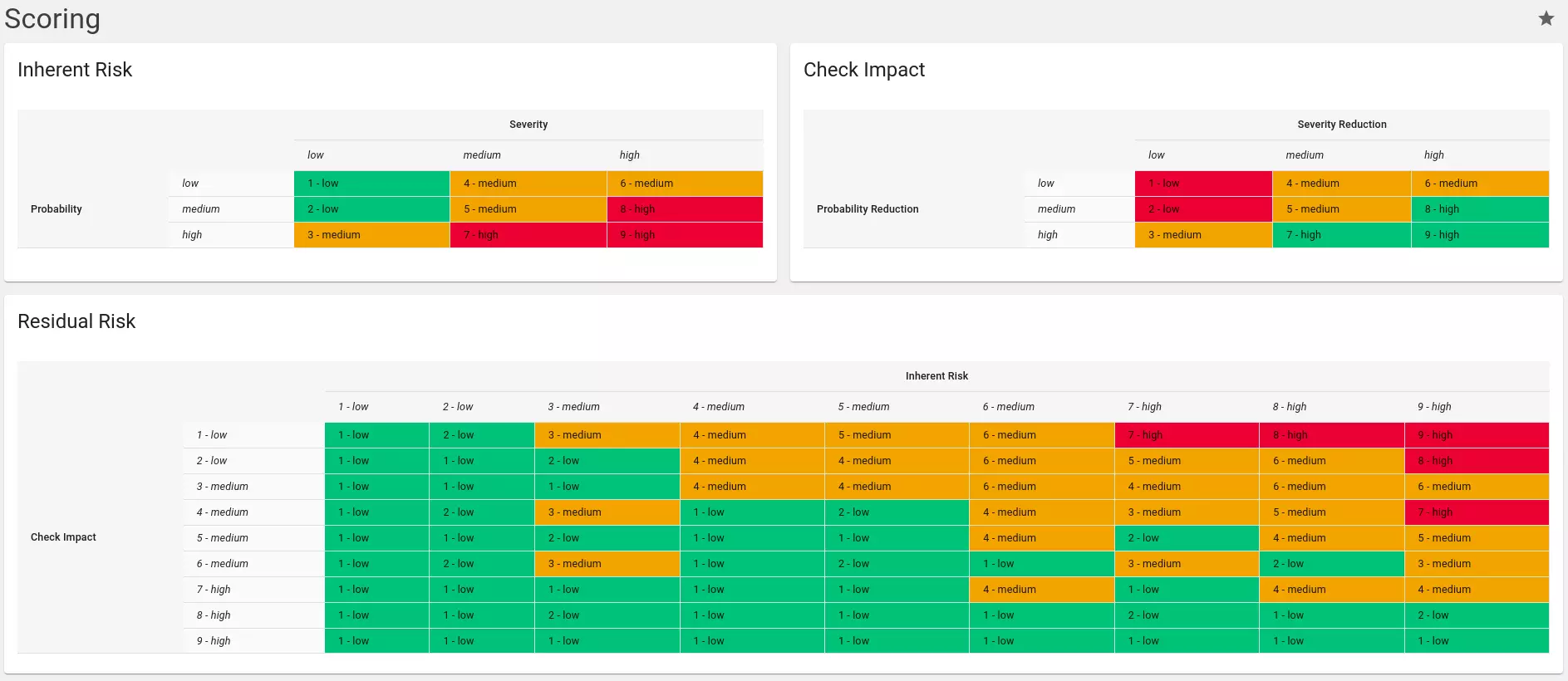Click Severity 'medium' column header in Inherent Risk table

point(528,155)
